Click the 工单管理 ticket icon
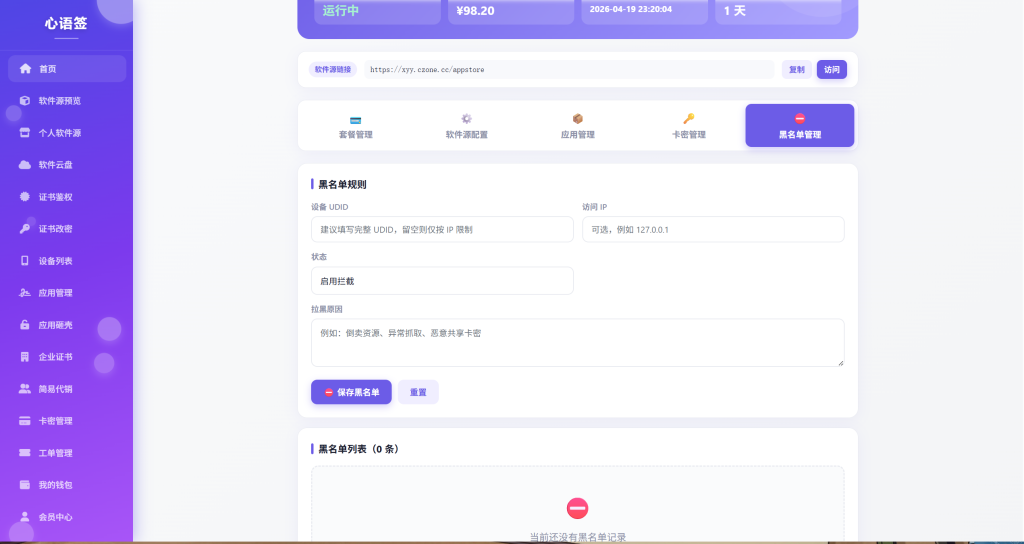Image resolution: width=1024 pixels, height=544 pixels. [25, 453]
